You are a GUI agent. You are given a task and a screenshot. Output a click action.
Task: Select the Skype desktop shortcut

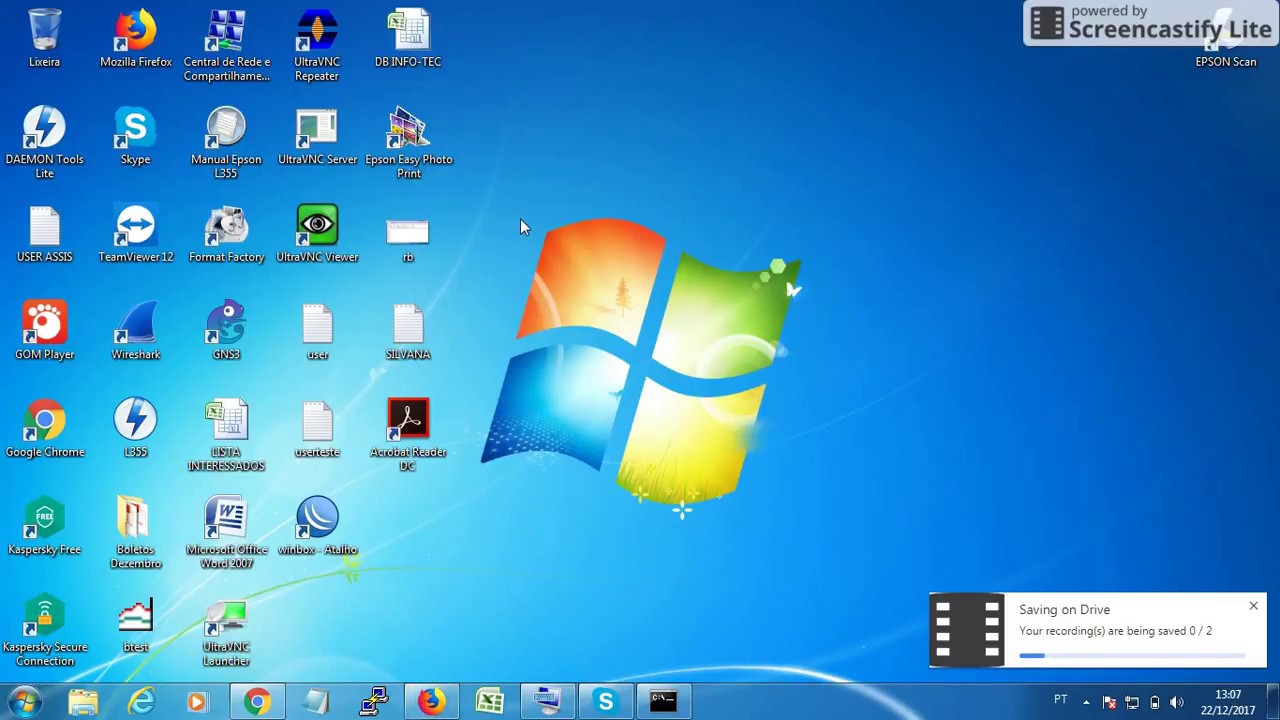(136, 136)
